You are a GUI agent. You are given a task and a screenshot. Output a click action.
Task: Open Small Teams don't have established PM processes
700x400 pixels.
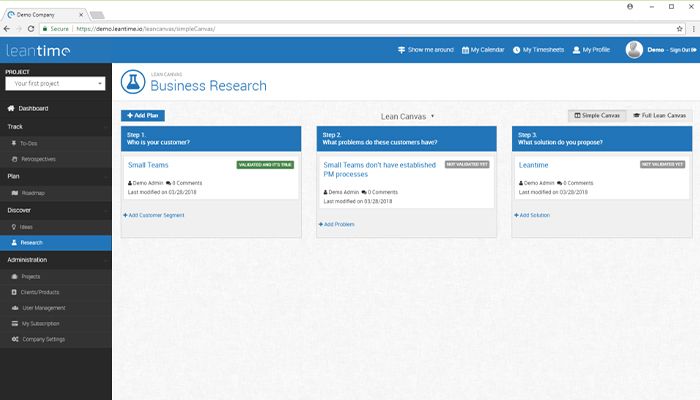(x=379, y=170)
